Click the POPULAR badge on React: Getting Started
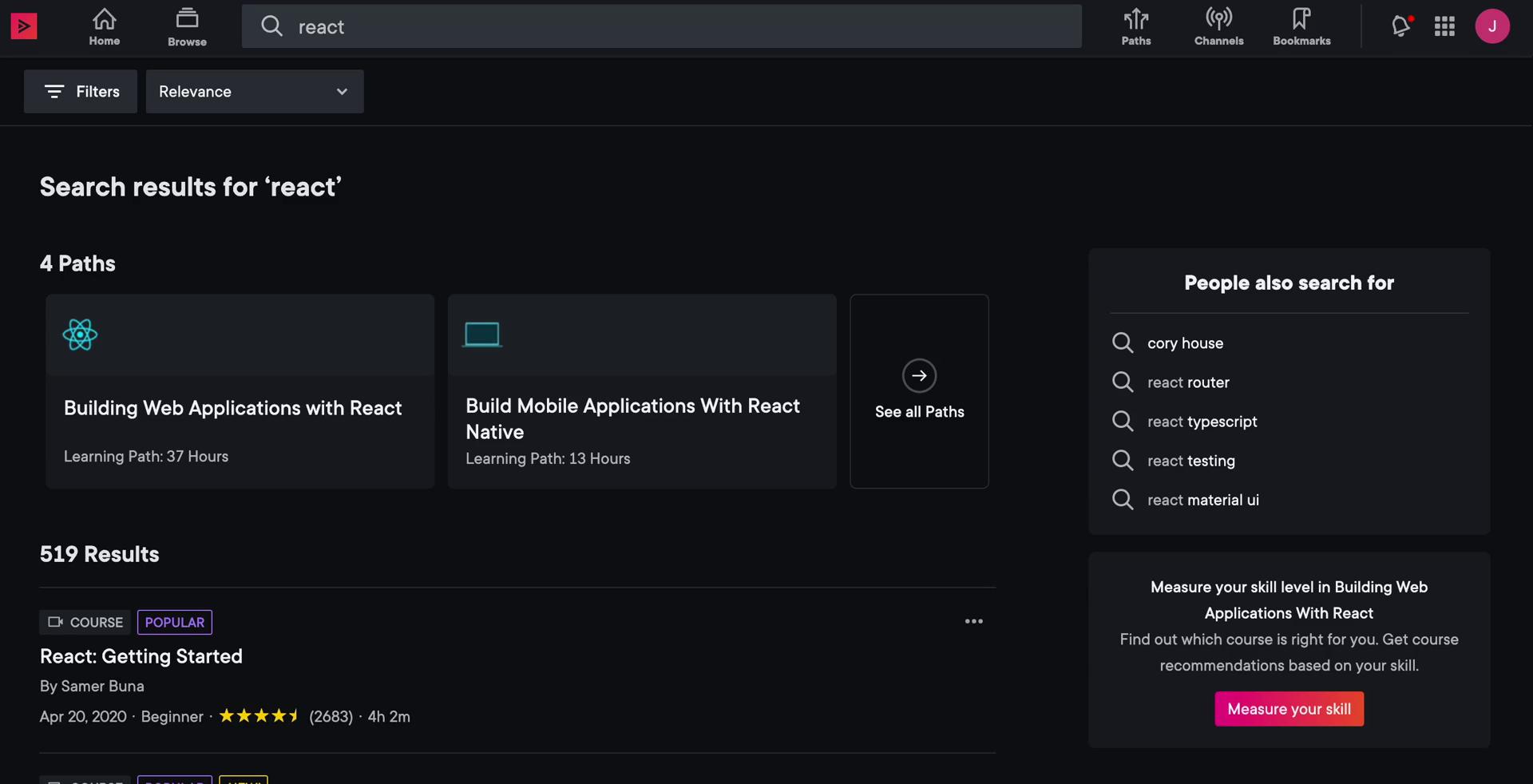Viewport: 1533px width, 784px height. [175, 622]
